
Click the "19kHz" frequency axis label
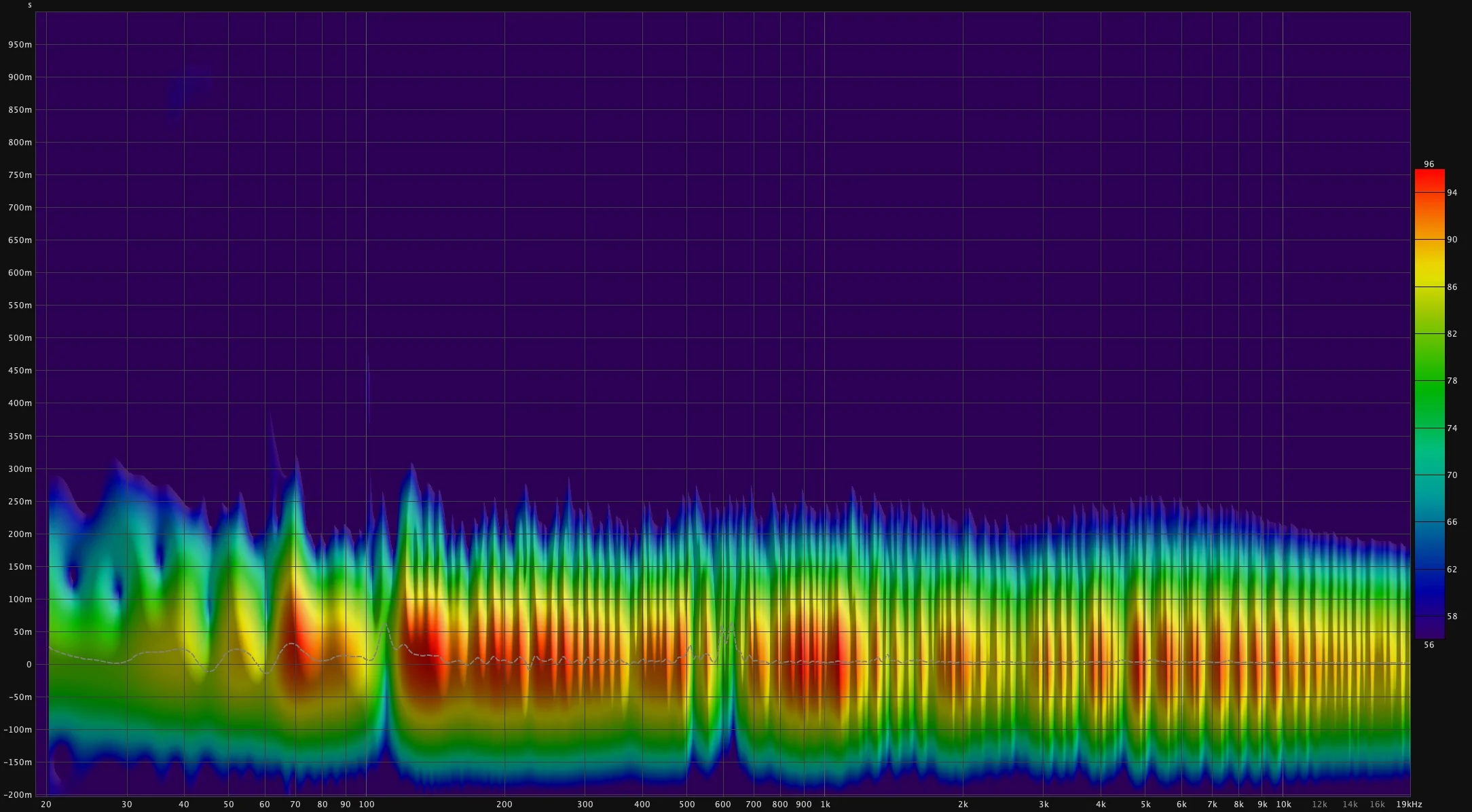coord(1410,805)
